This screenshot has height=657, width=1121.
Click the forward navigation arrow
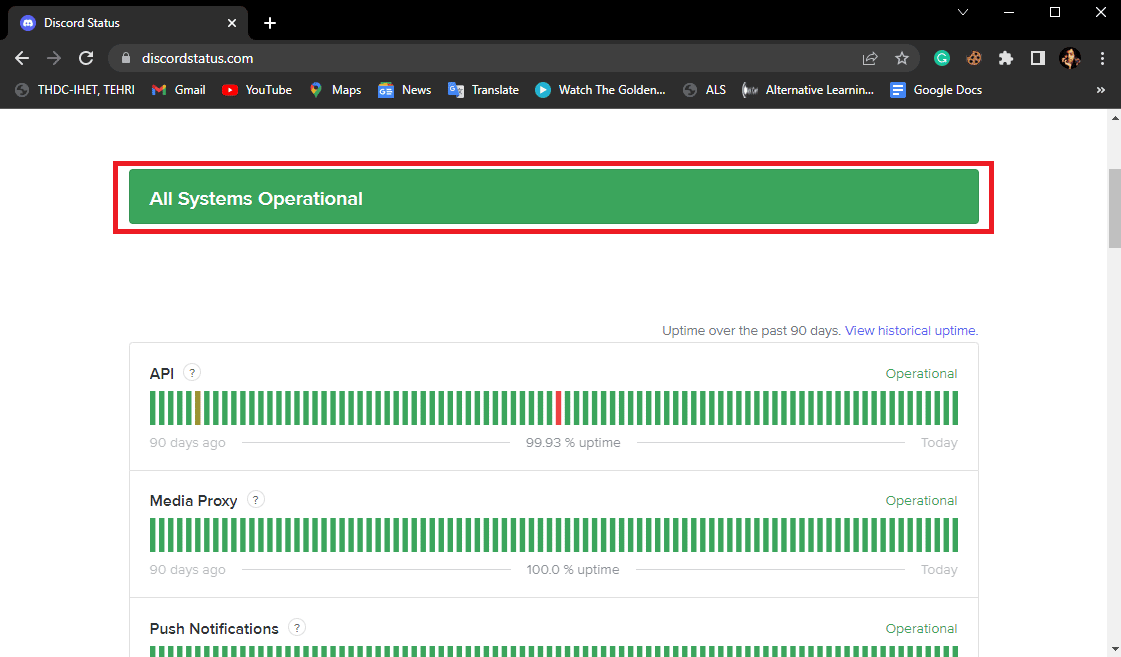tap(54, 59)
